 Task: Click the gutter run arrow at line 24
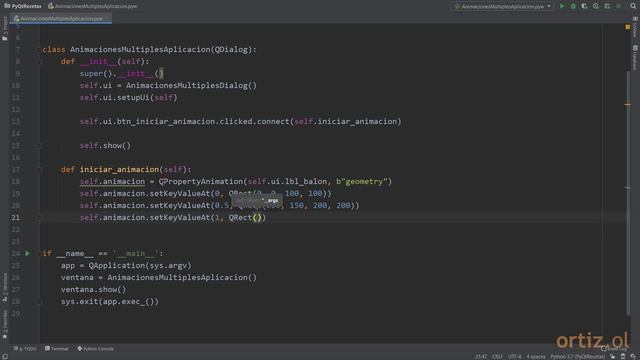[x=27, y=253]
